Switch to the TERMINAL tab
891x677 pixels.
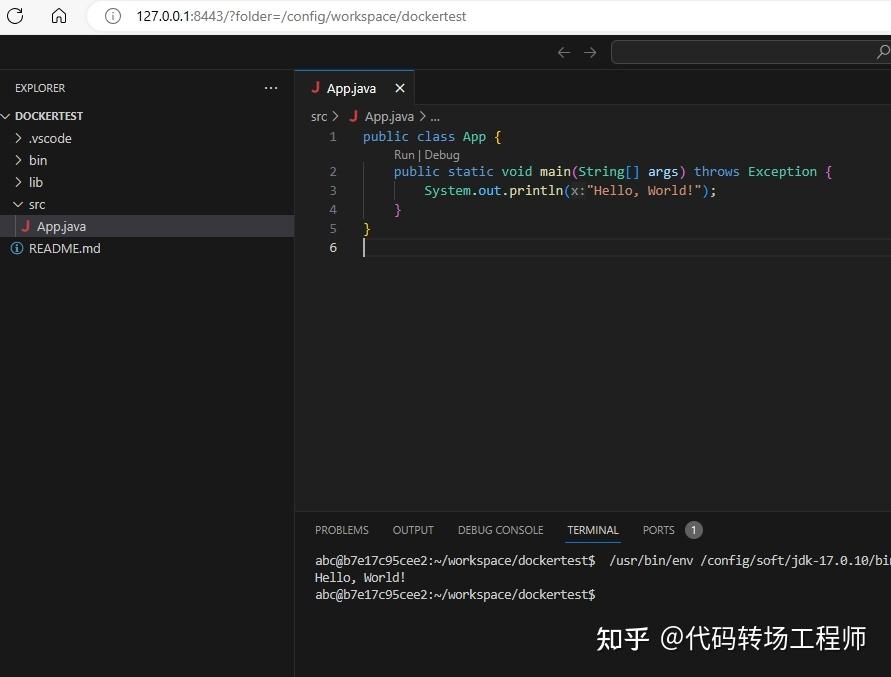pos(593,530)
